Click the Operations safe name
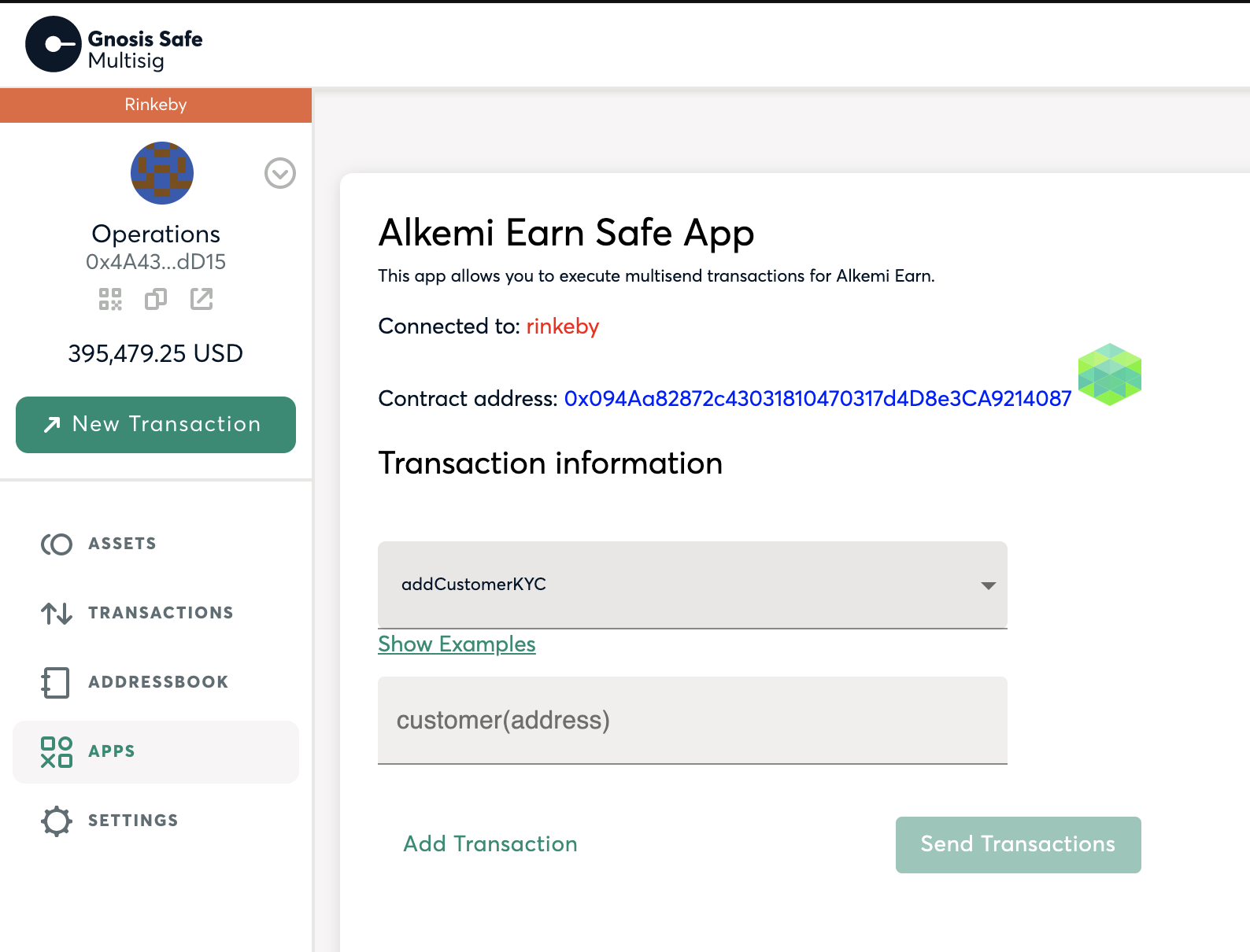Screen dimensions: 1250x952 coord(156,234)
